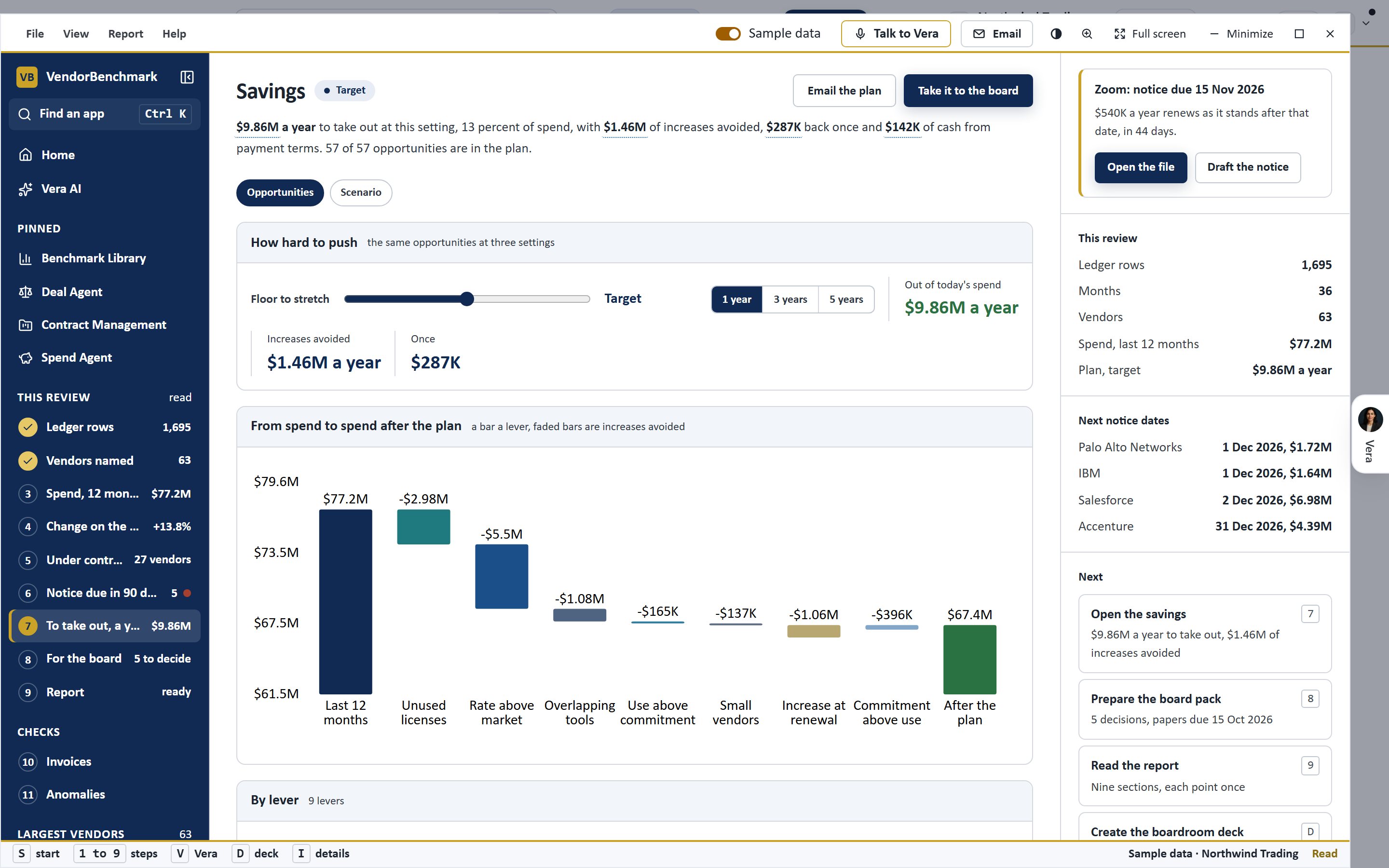Open Home from the sidebar

(x=105, y=155)
